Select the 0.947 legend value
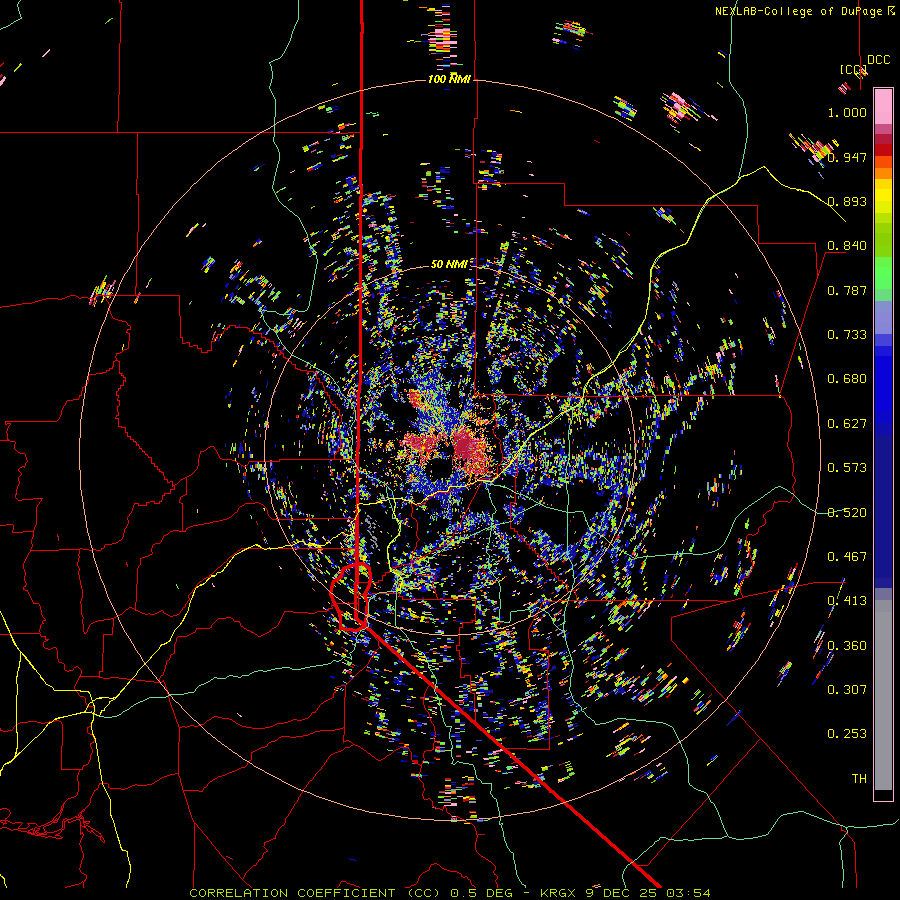 [847, 157]
